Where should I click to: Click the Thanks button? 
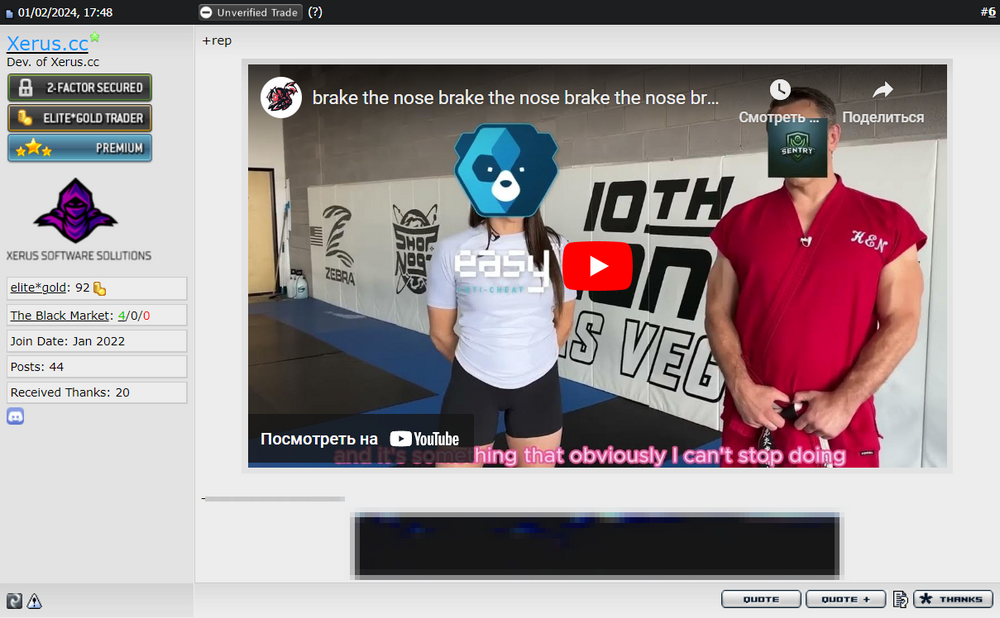953,599
